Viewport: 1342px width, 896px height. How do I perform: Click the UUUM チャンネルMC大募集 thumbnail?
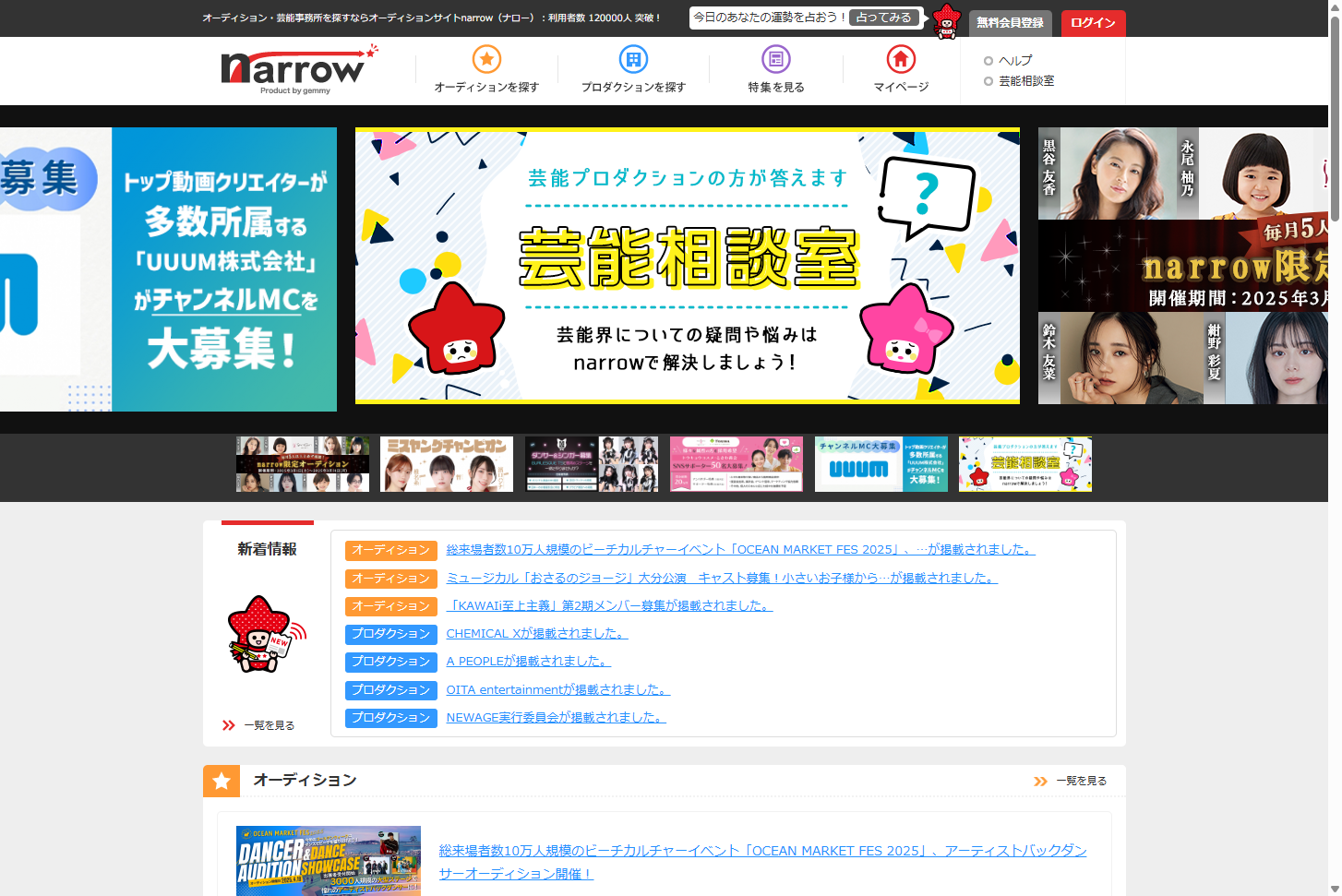tap(881, 464)
